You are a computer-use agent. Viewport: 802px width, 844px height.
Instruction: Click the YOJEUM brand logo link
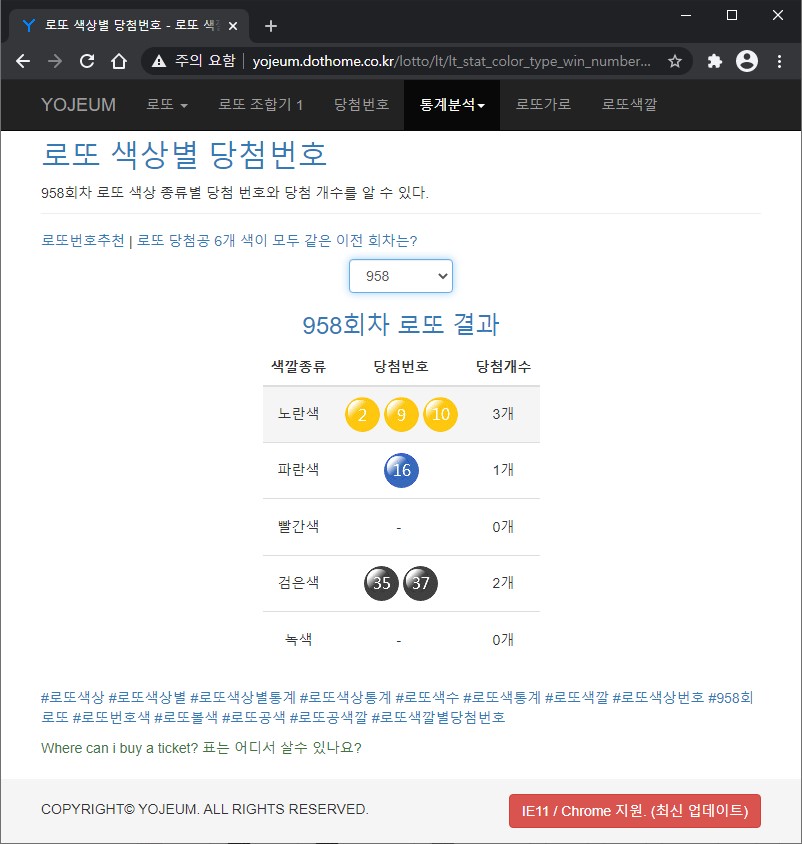pos(79,104)
